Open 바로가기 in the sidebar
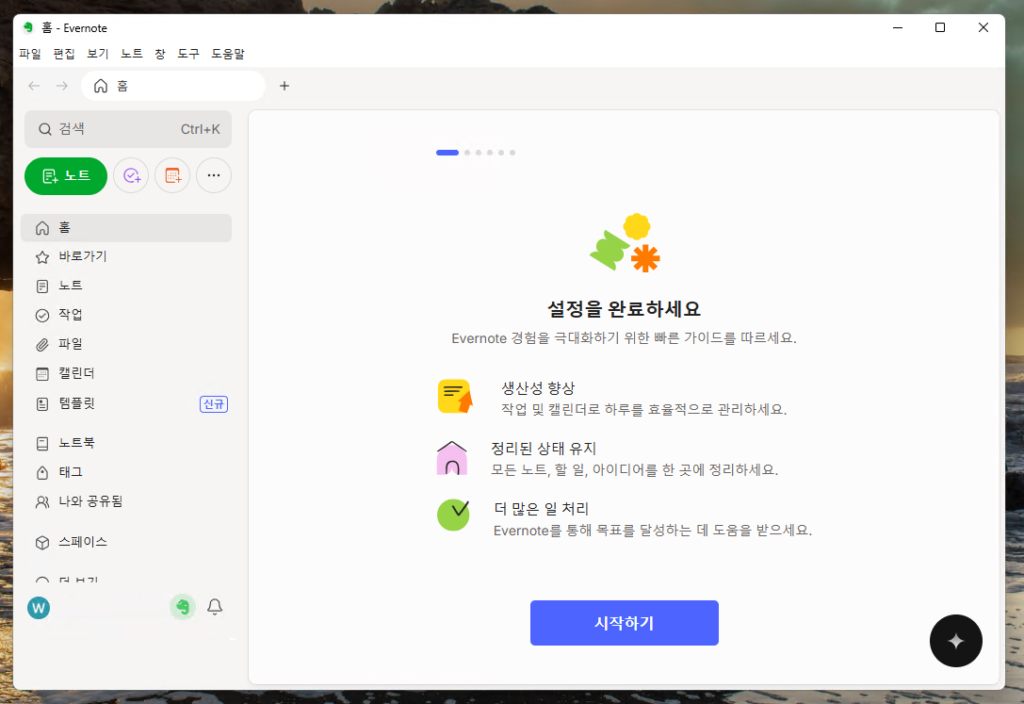This screenshot has width=1024, height=704. [82, 256]
